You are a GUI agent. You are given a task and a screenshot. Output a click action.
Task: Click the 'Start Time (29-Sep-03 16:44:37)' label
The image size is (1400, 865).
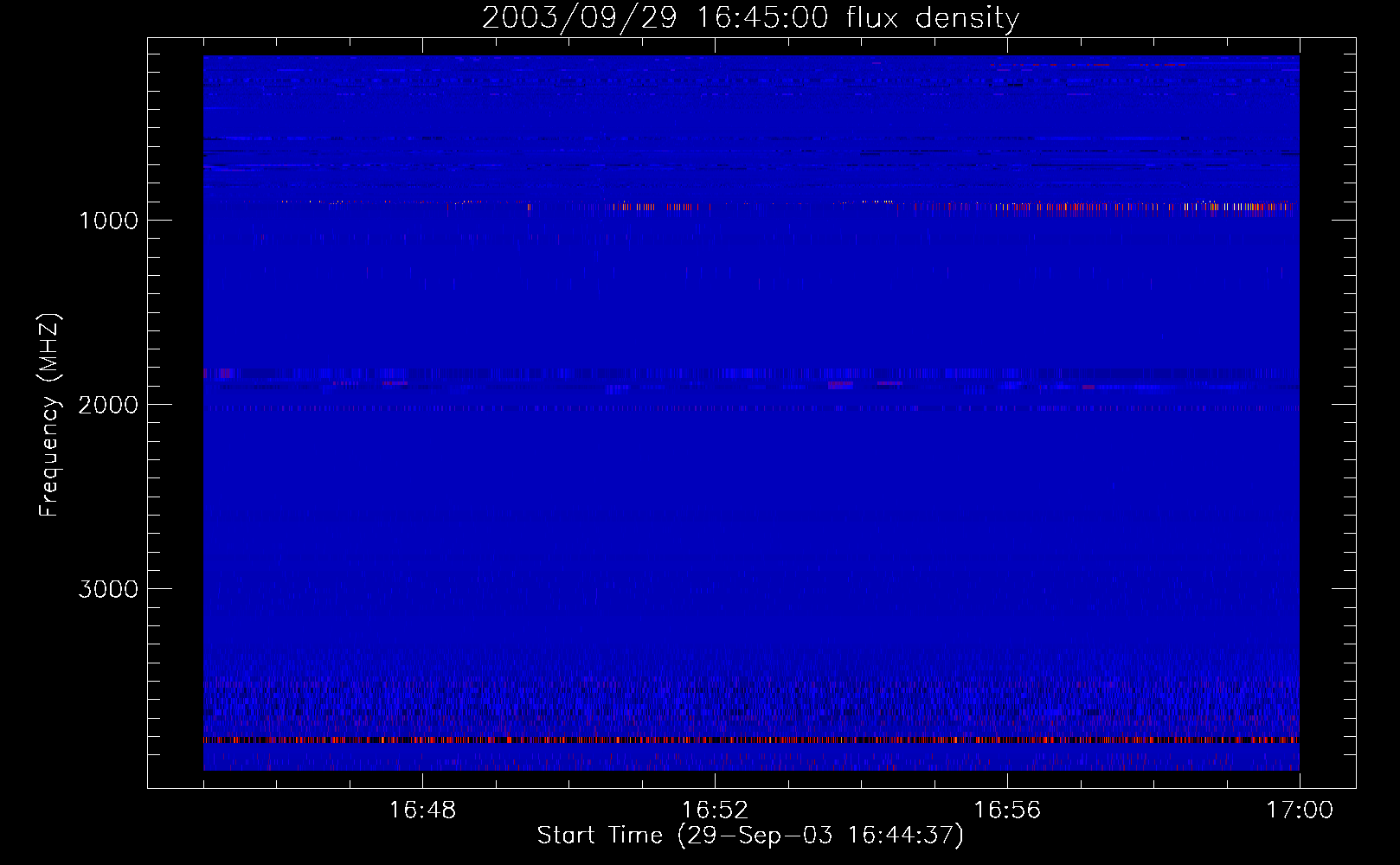coord(750,835)
